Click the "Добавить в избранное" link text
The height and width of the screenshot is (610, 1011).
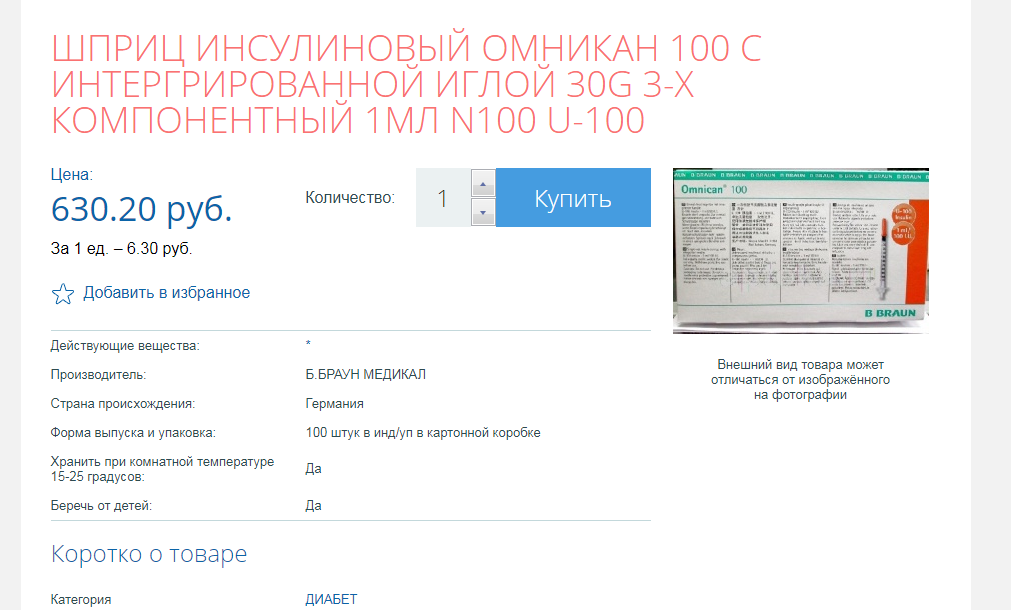(165, 291)
